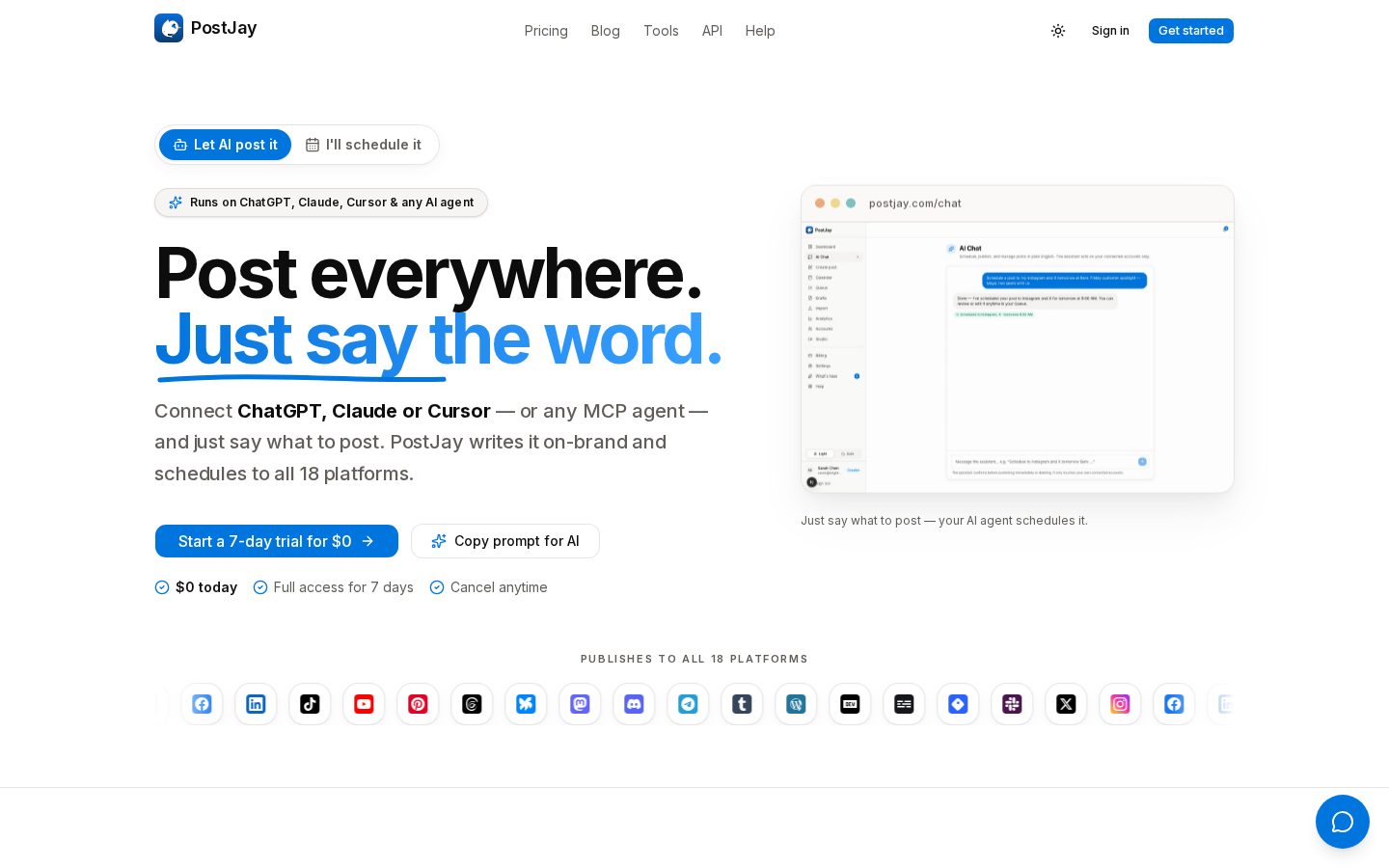Click the Facebook icon beside the Instagram icon
The image size is (1389, 868).
tap(1174, 704)
